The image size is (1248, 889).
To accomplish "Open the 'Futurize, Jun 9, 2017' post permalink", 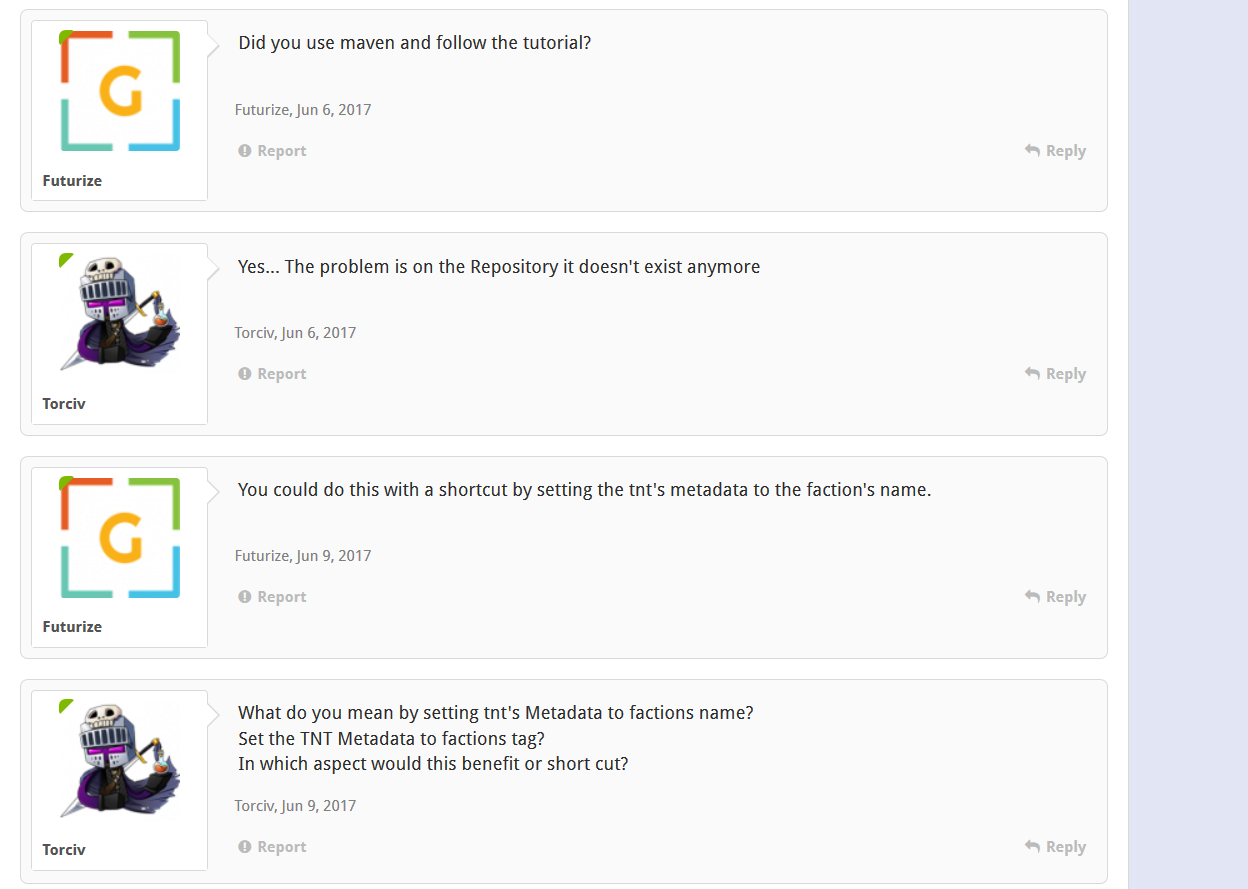I will coord(303,556).
